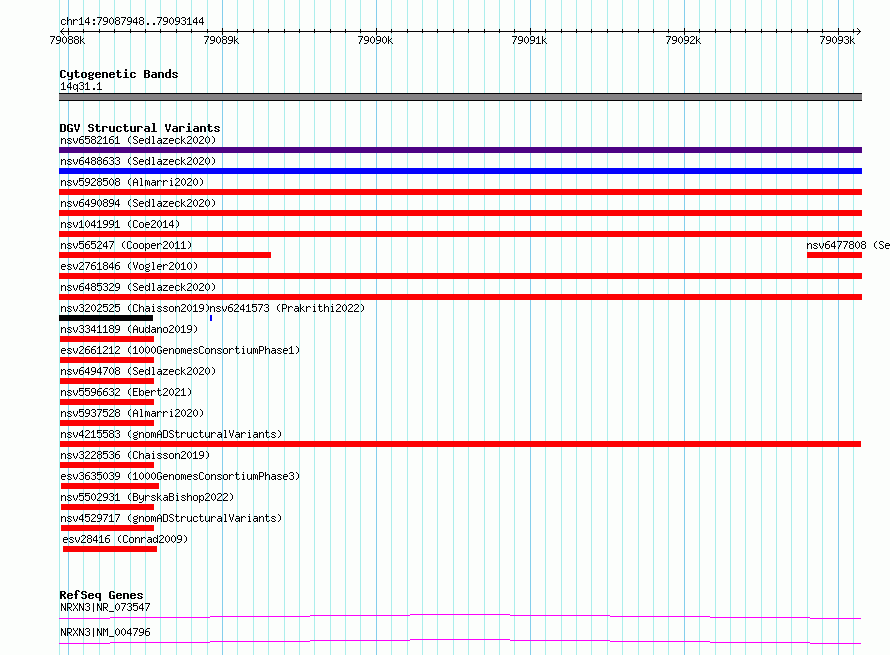Open variant nsv5928508 (Almarri2020) label
This screenshot has height=655, width=890.
pos(132,182)
